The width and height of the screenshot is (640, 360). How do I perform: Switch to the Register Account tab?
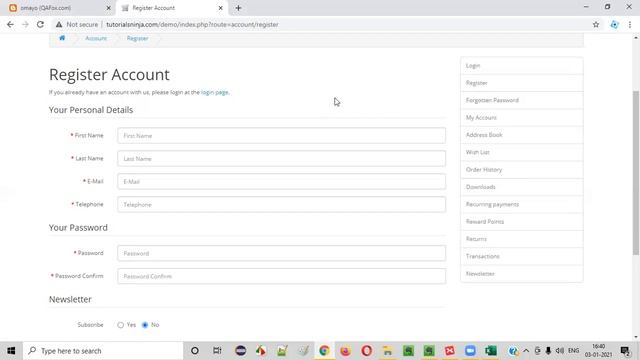[171, 8]
